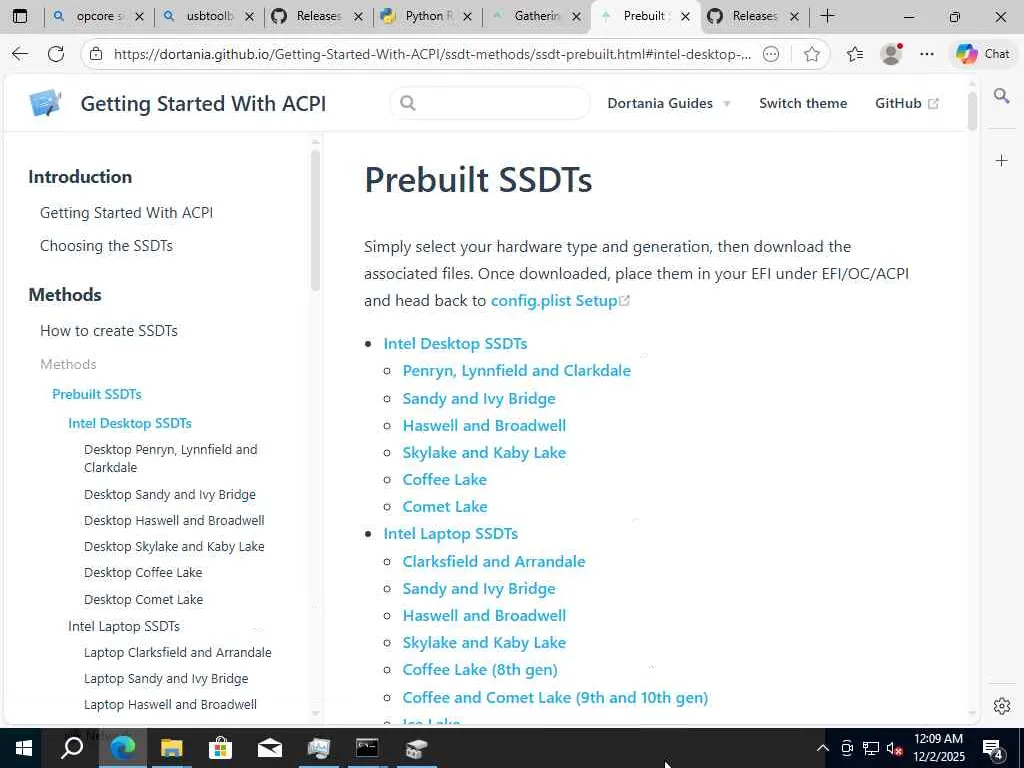Open the browser profile icon

click(x=890, y=54)
